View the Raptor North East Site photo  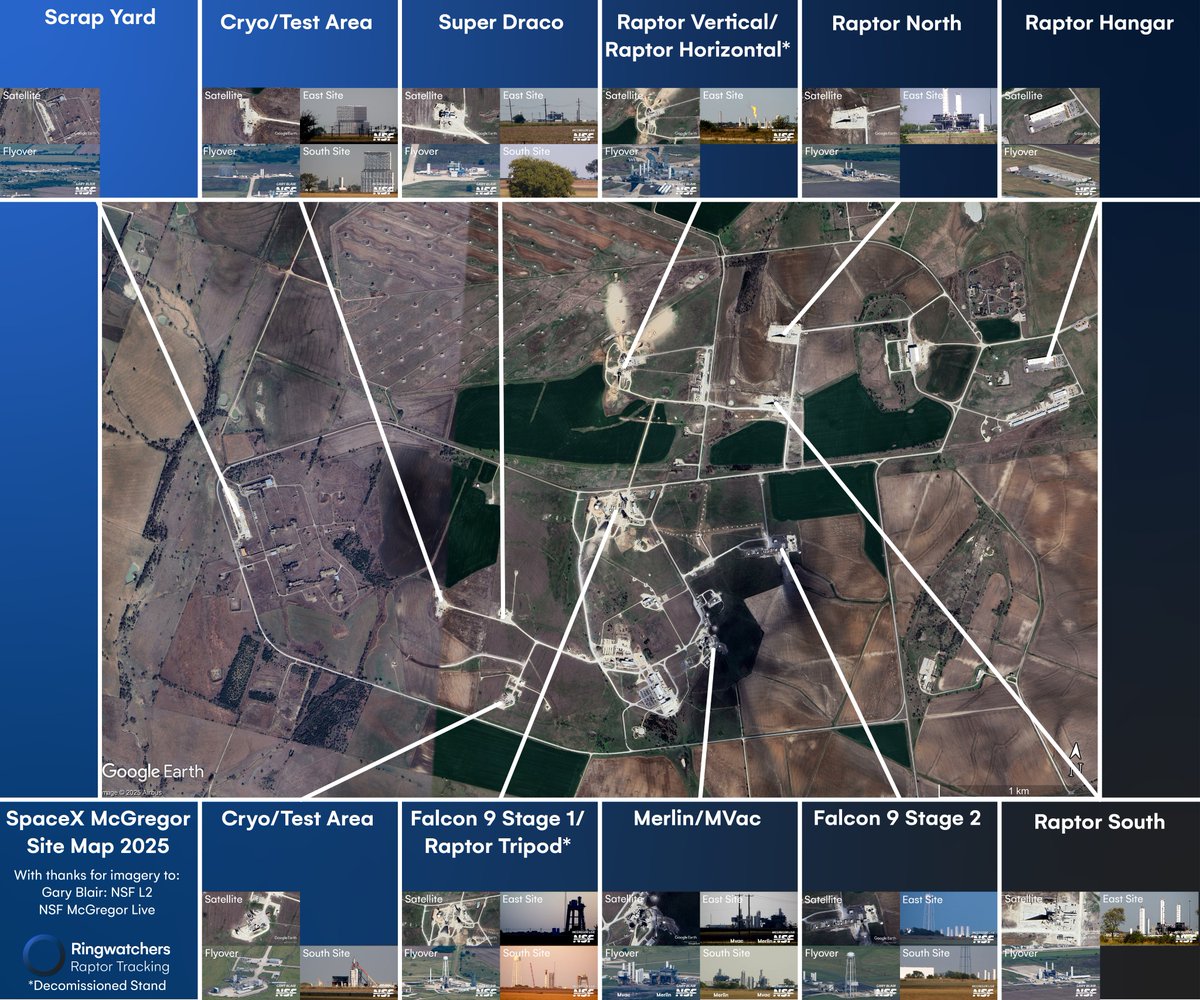coord(948,116)
